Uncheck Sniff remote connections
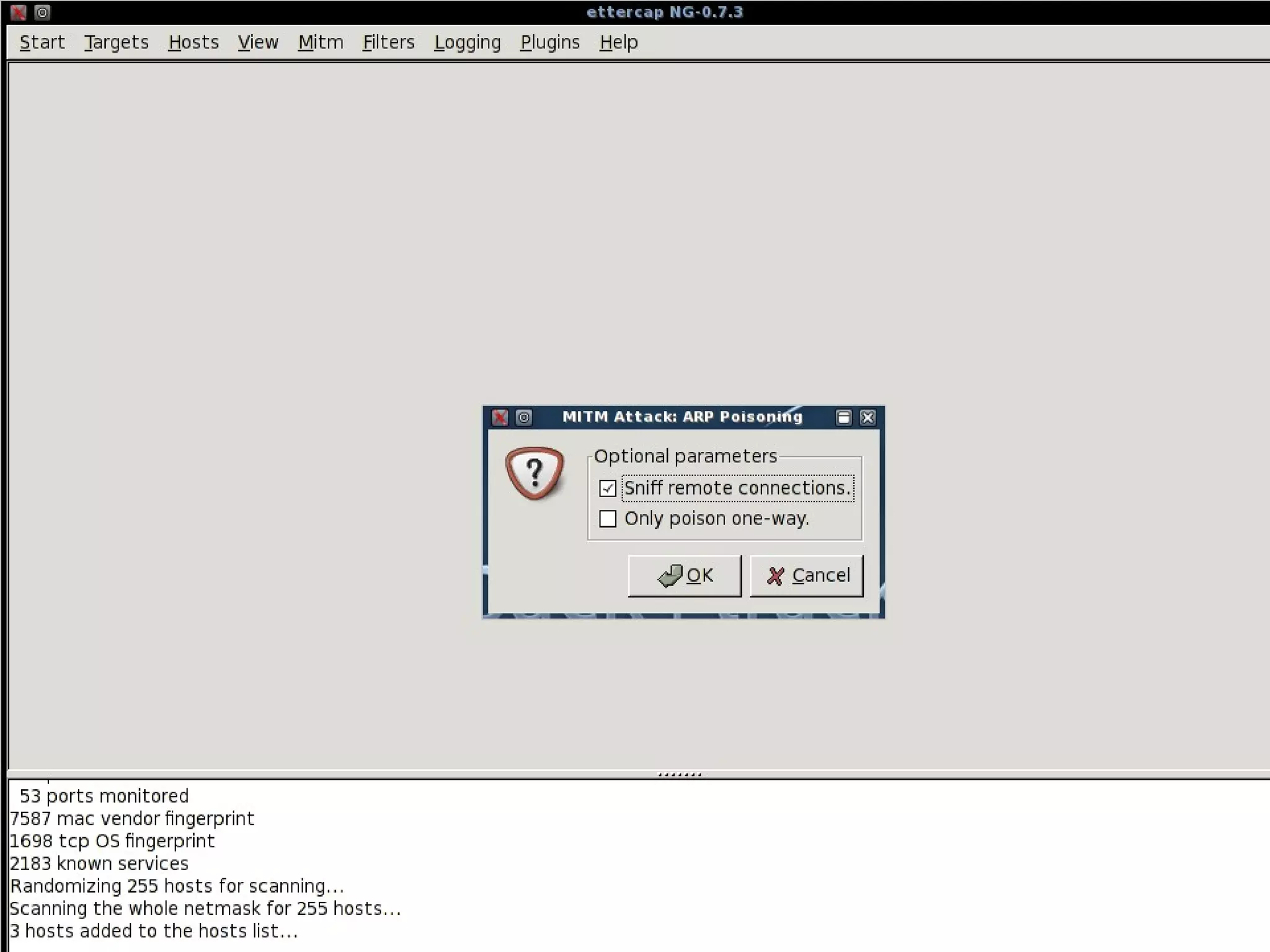This screenshot has width=1270, height=952. coord(608,488)
